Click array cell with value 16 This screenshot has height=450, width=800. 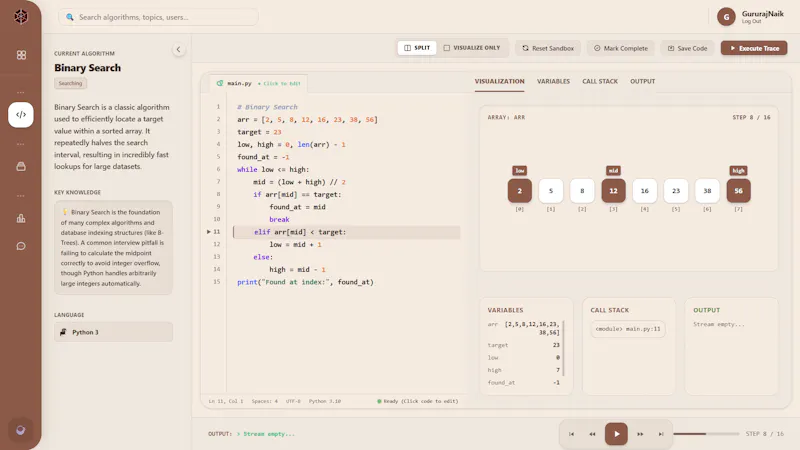(644, 191)
